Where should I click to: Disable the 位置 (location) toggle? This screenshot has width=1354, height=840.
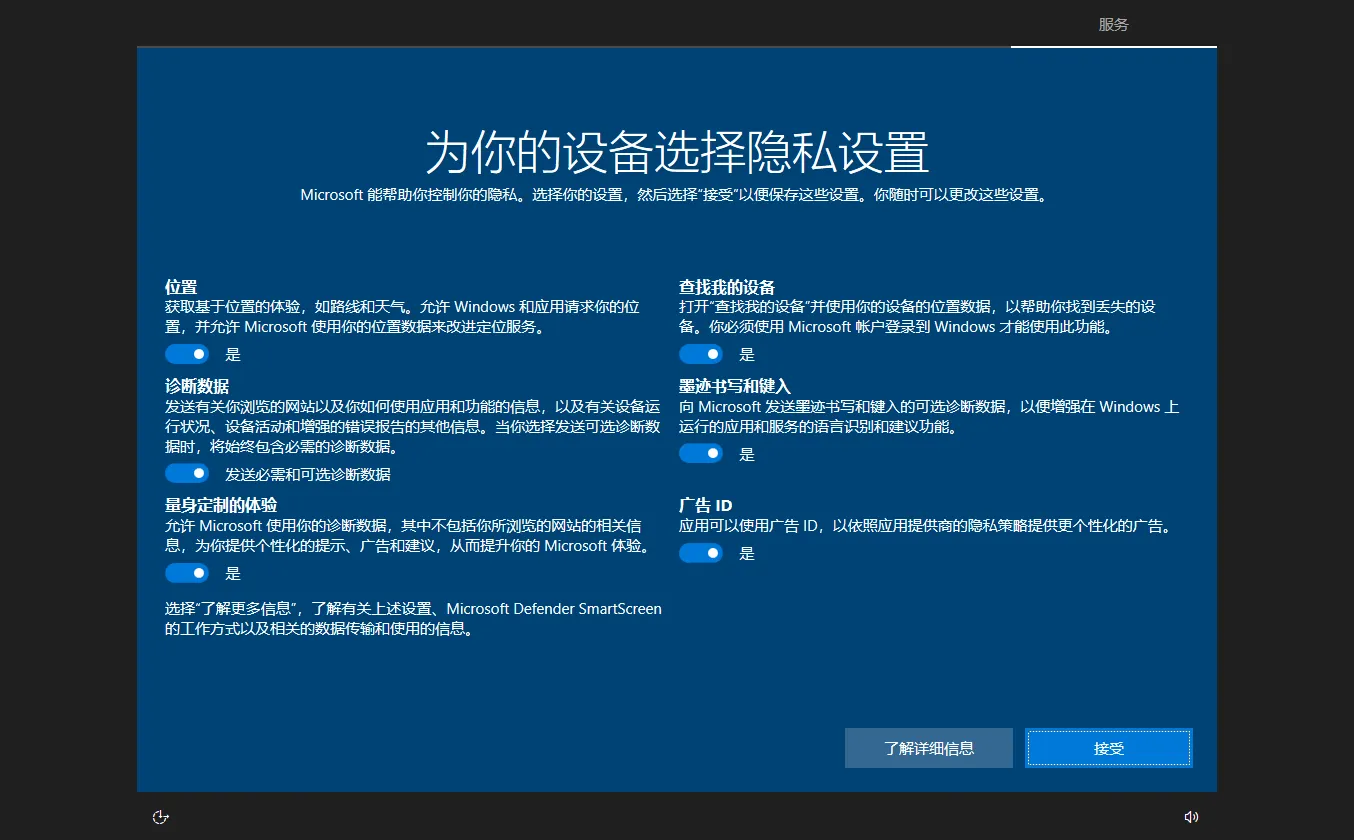pos(187,353)
